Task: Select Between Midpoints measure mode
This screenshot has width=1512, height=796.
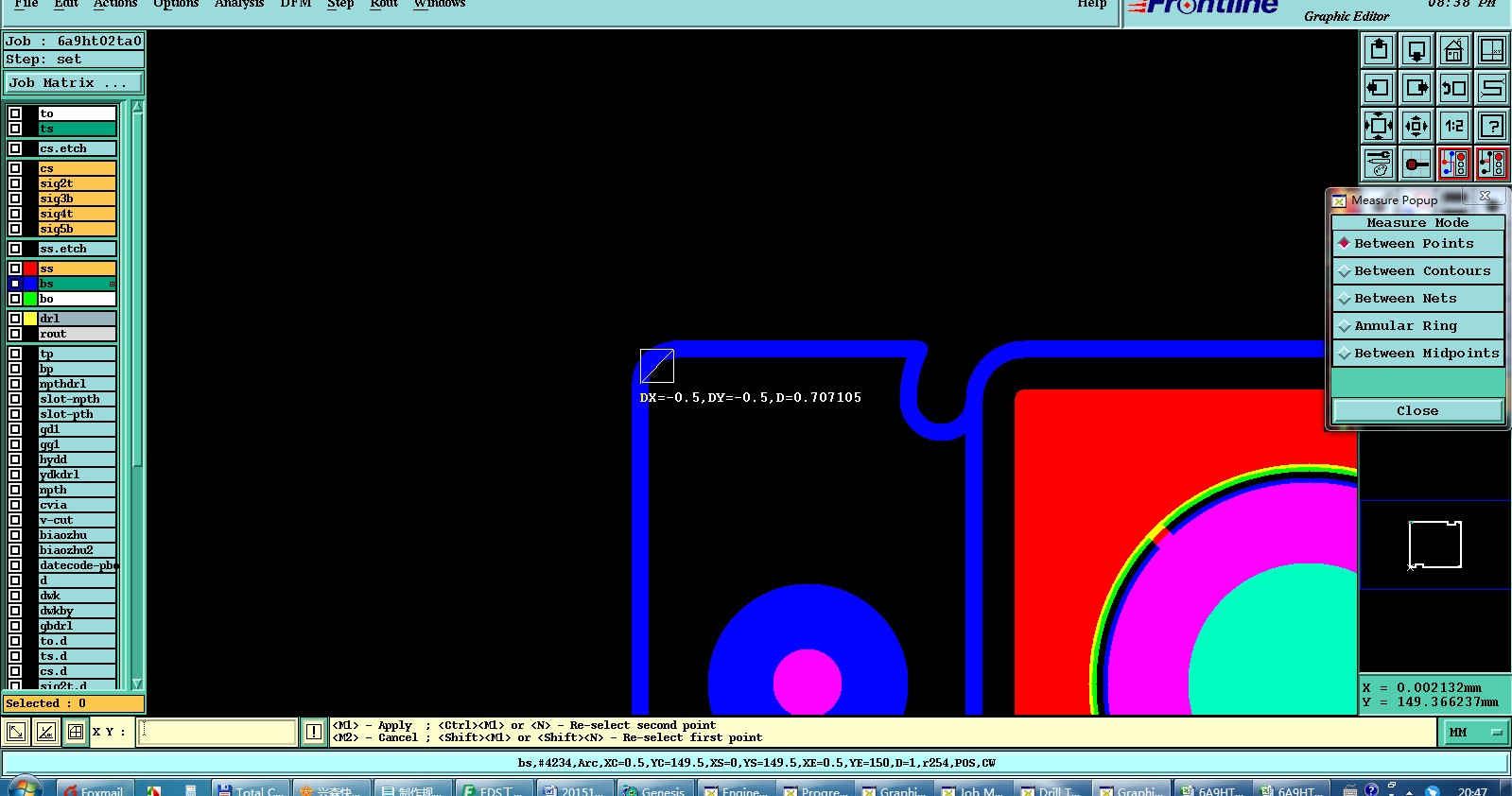Action: point(1417,353)
